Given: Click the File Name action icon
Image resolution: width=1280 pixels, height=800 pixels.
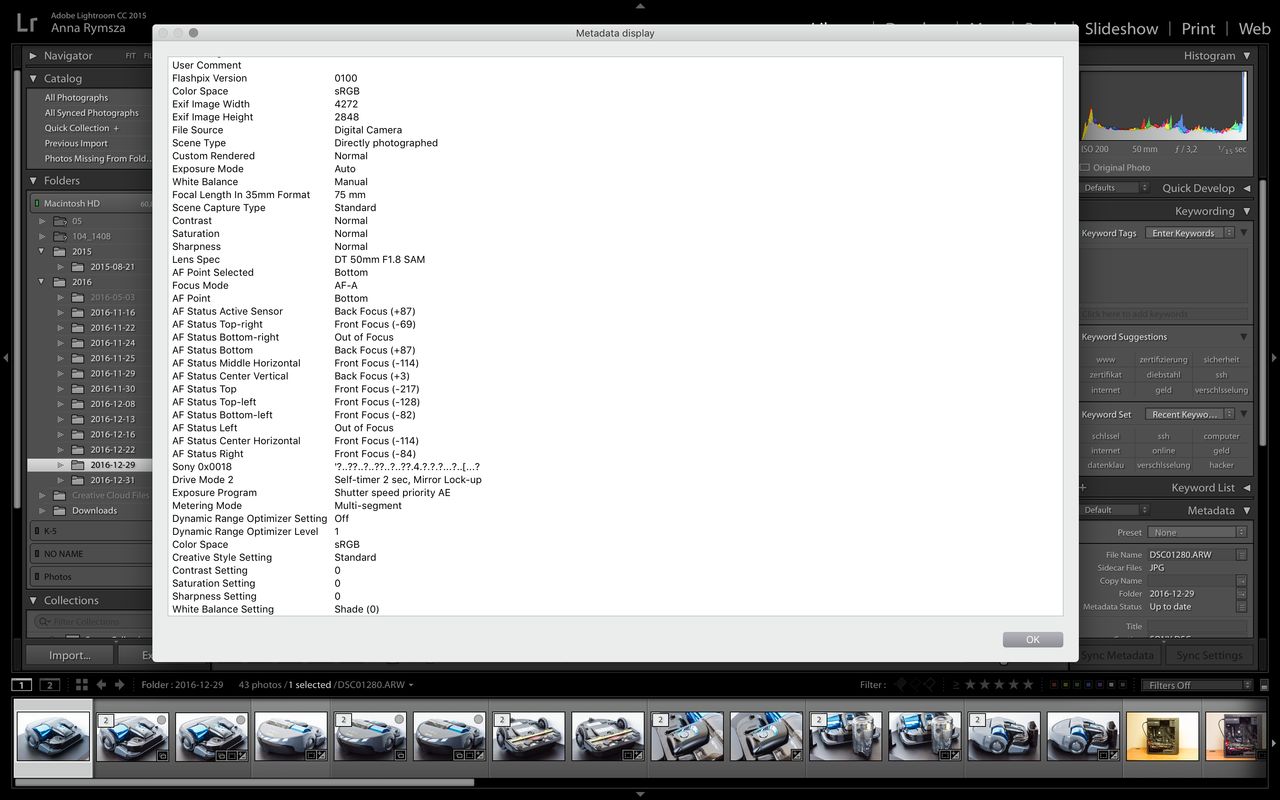Looking at the screenshot, I should 1241,555.
